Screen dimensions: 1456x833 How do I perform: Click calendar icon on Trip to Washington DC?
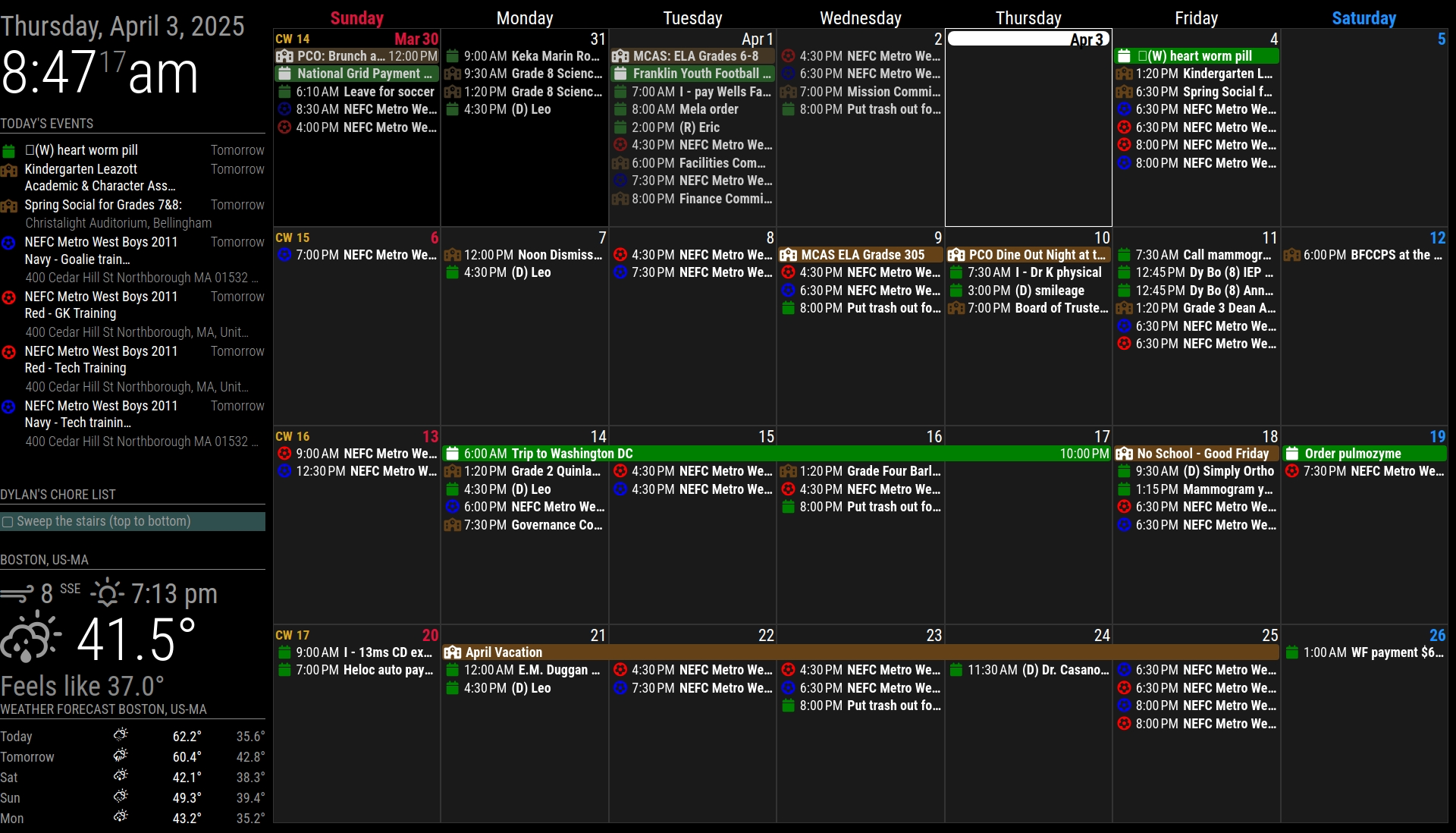point(453,454)
